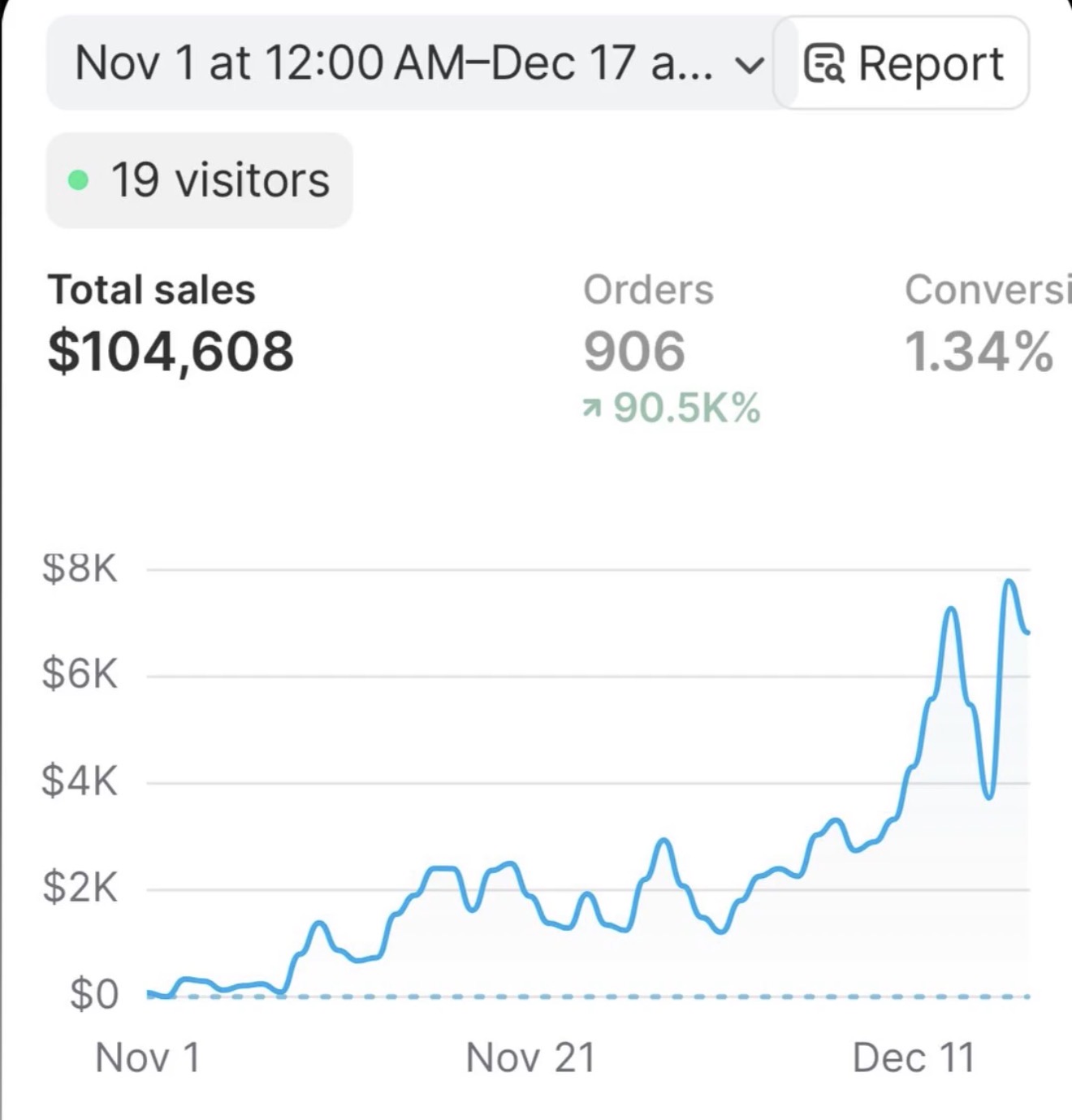Open the Report button

(x=901, y=63)
